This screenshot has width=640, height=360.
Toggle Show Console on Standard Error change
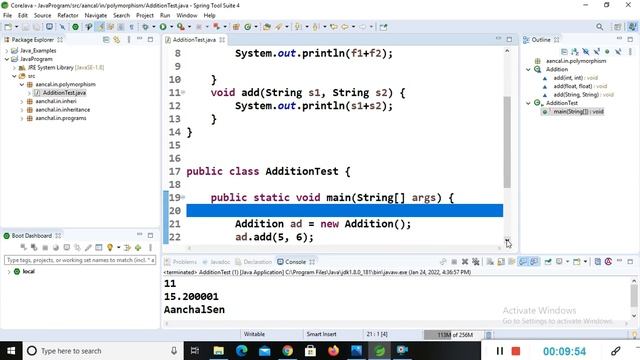(x=534, y=262)
